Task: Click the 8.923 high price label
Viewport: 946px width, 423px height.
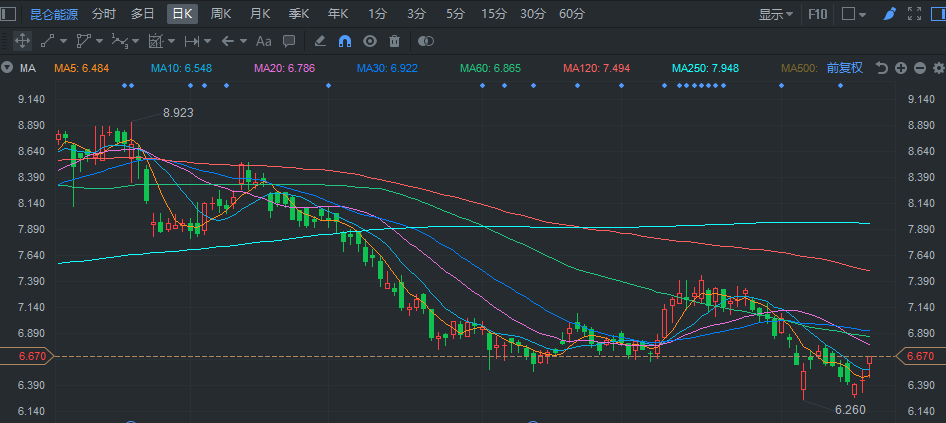Action: click(178, 112)
